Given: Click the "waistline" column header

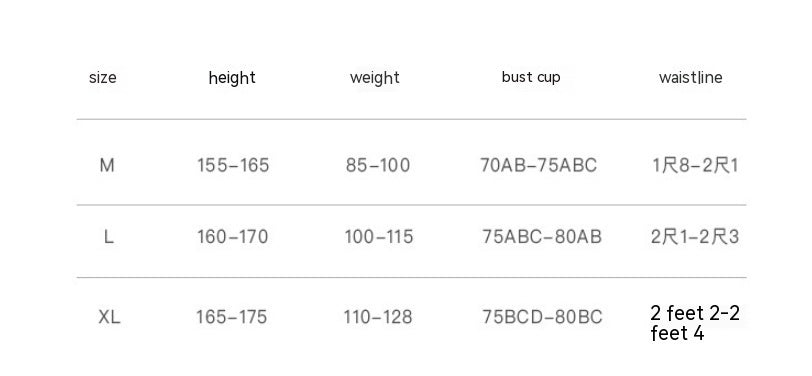Looking at the screenshot, I should coord(690,78).
